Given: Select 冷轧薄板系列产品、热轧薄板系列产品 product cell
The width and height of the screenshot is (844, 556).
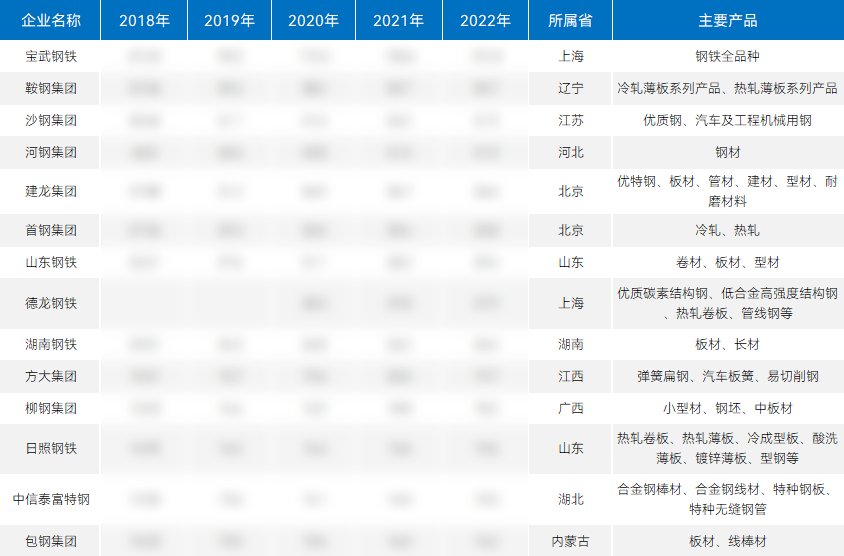Looking at the screenshot, I should [x=728, y=88].
